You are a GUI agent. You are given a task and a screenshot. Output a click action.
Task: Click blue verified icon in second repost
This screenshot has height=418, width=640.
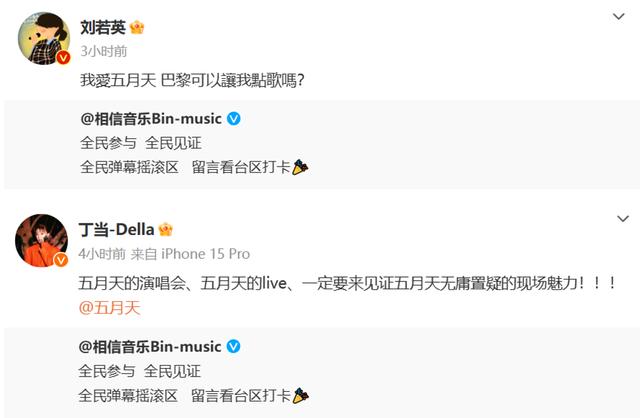coord(234,347)
